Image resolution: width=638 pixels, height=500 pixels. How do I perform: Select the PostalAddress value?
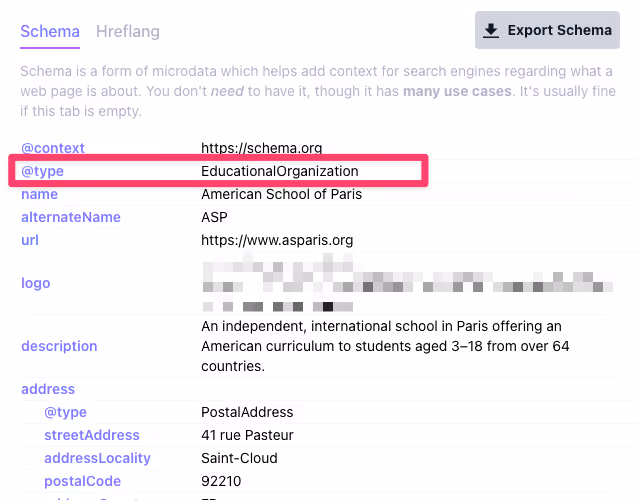pos(247,412)
